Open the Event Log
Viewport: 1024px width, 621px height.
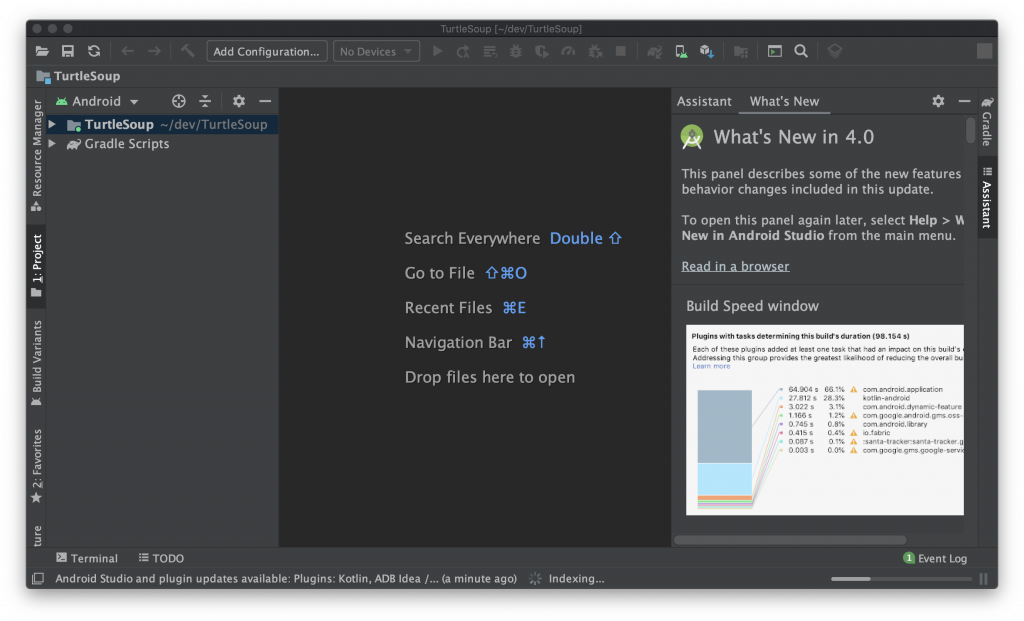click(935, 558)
